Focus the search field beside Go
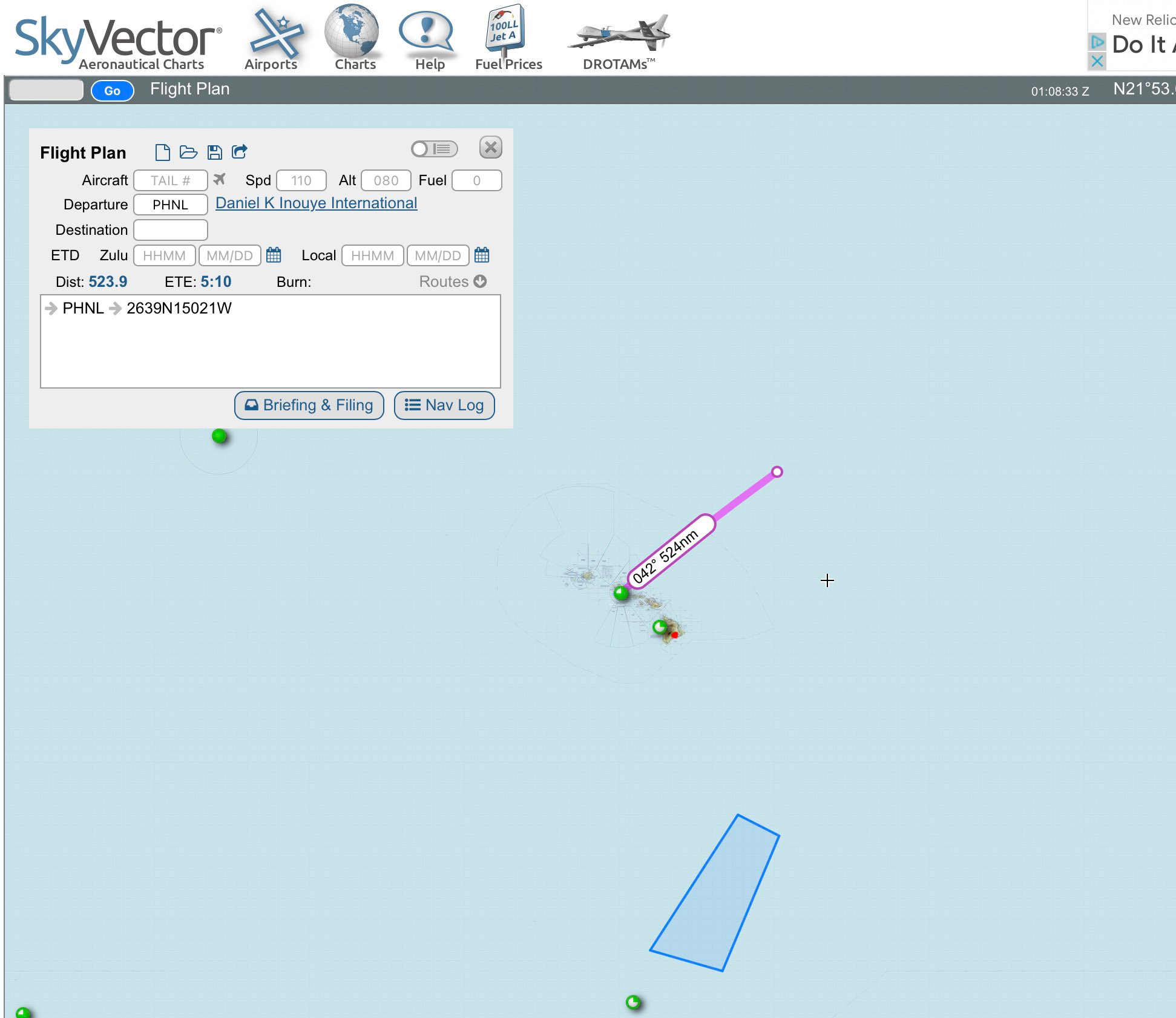This screenshot has width=1176, height=1018. pos(47,90)
